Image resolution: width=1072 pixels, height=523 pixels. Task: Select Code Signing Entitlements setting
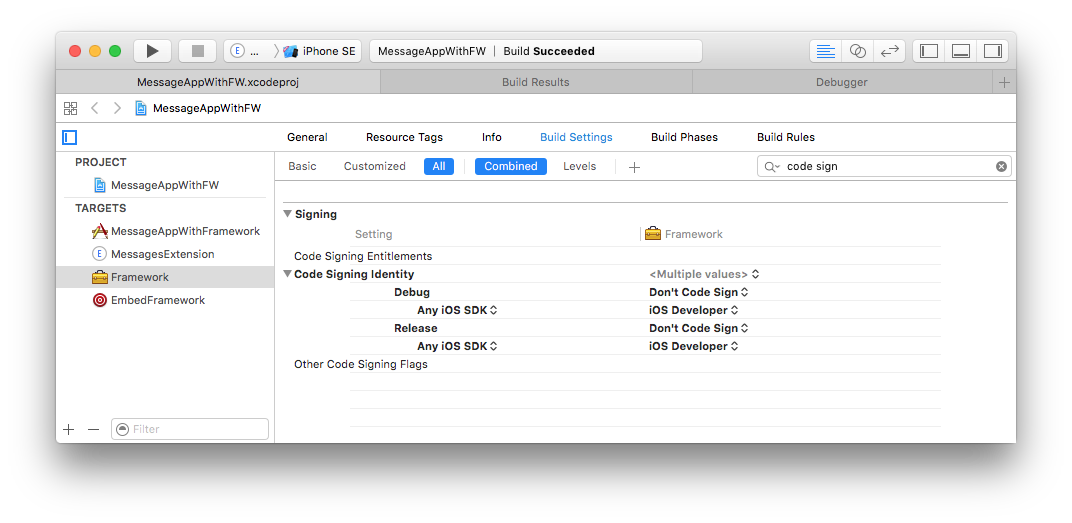363,256
